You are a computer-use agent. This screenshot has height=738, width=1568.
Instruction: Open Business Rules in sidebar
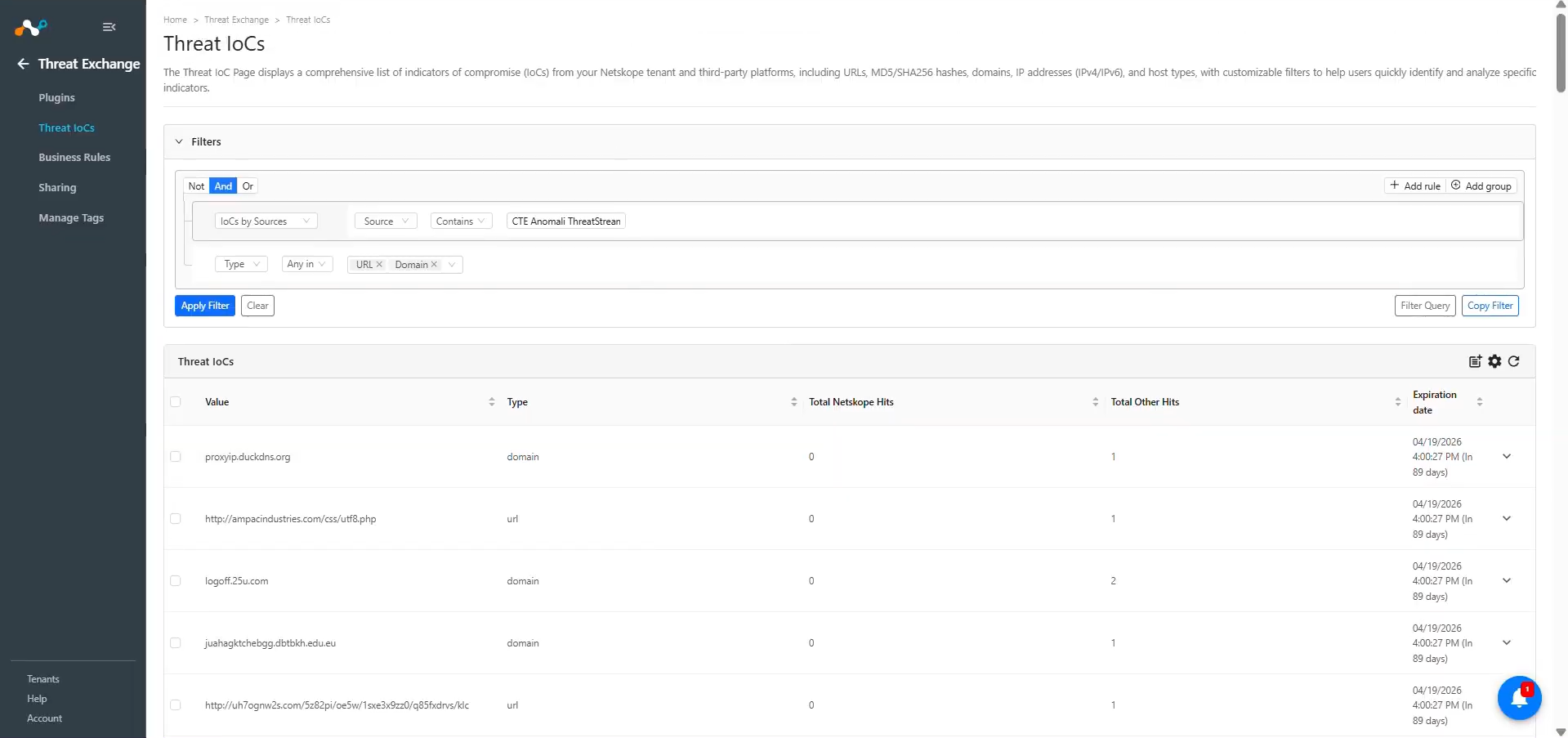coord(74,157)
